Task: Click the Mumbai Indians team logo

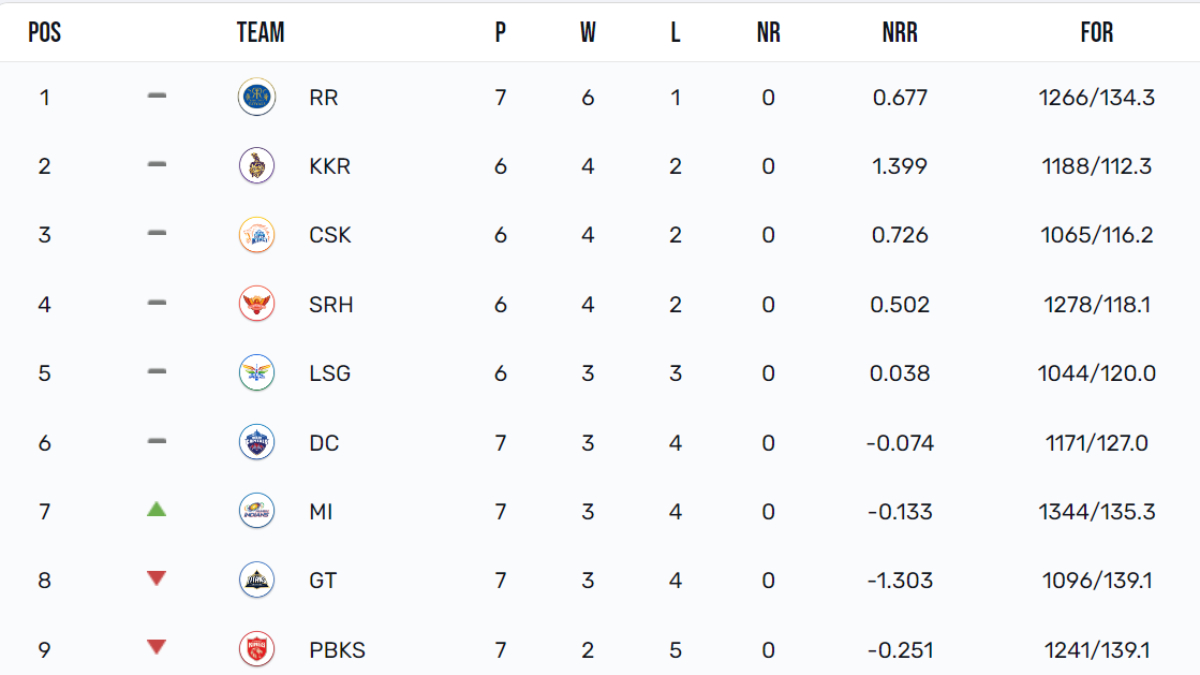Action: [x=257, y=511]
